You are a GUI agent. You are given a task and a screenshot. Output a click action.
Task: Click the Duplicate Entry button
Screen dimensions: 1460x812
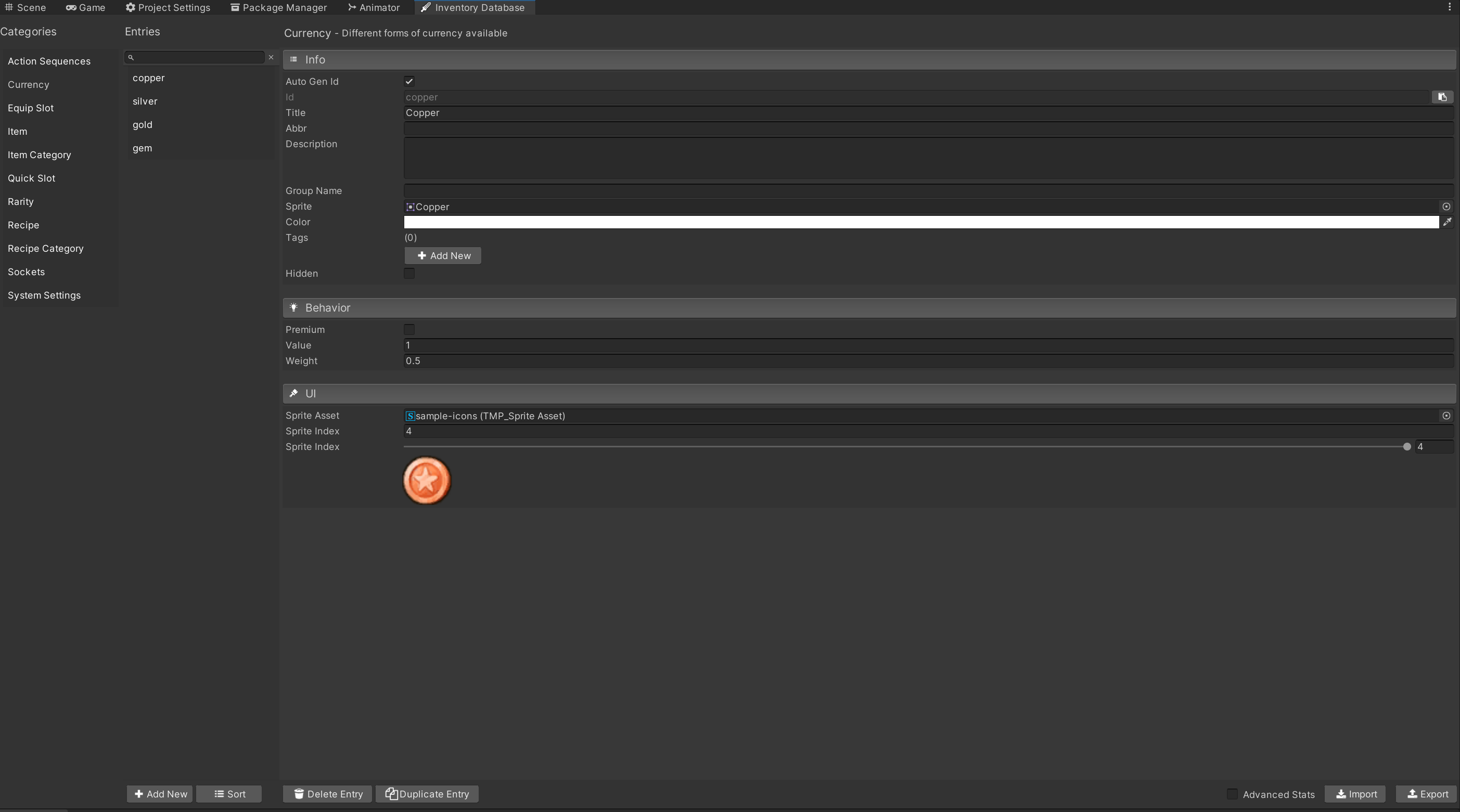point(427,794)
